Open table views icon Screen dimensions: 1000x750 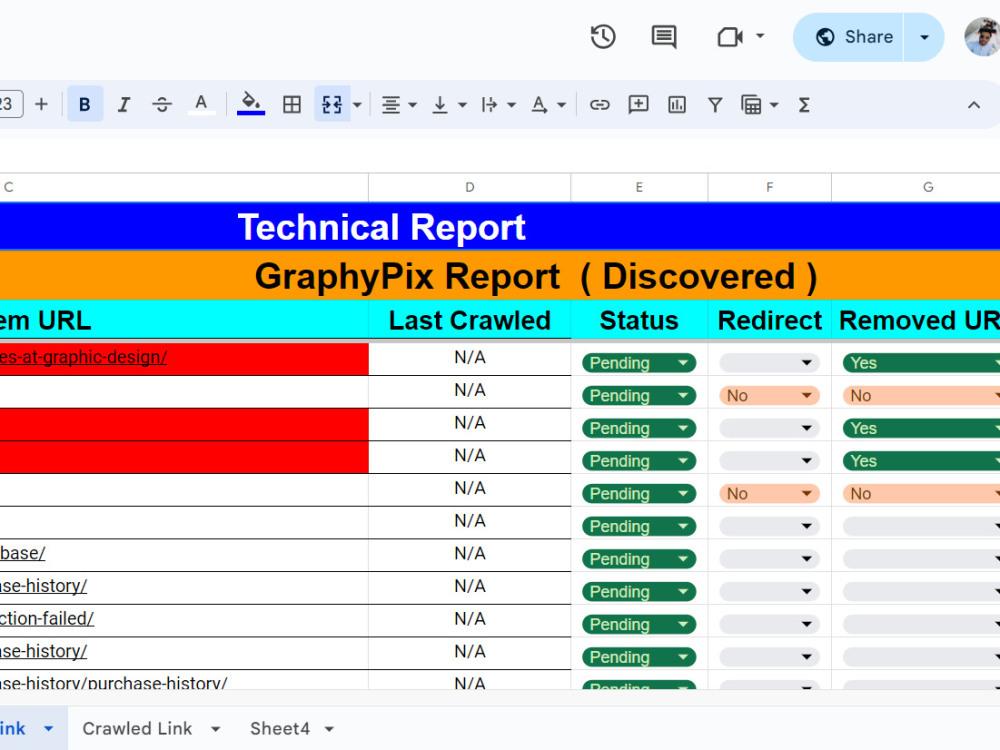coord(751,105)
